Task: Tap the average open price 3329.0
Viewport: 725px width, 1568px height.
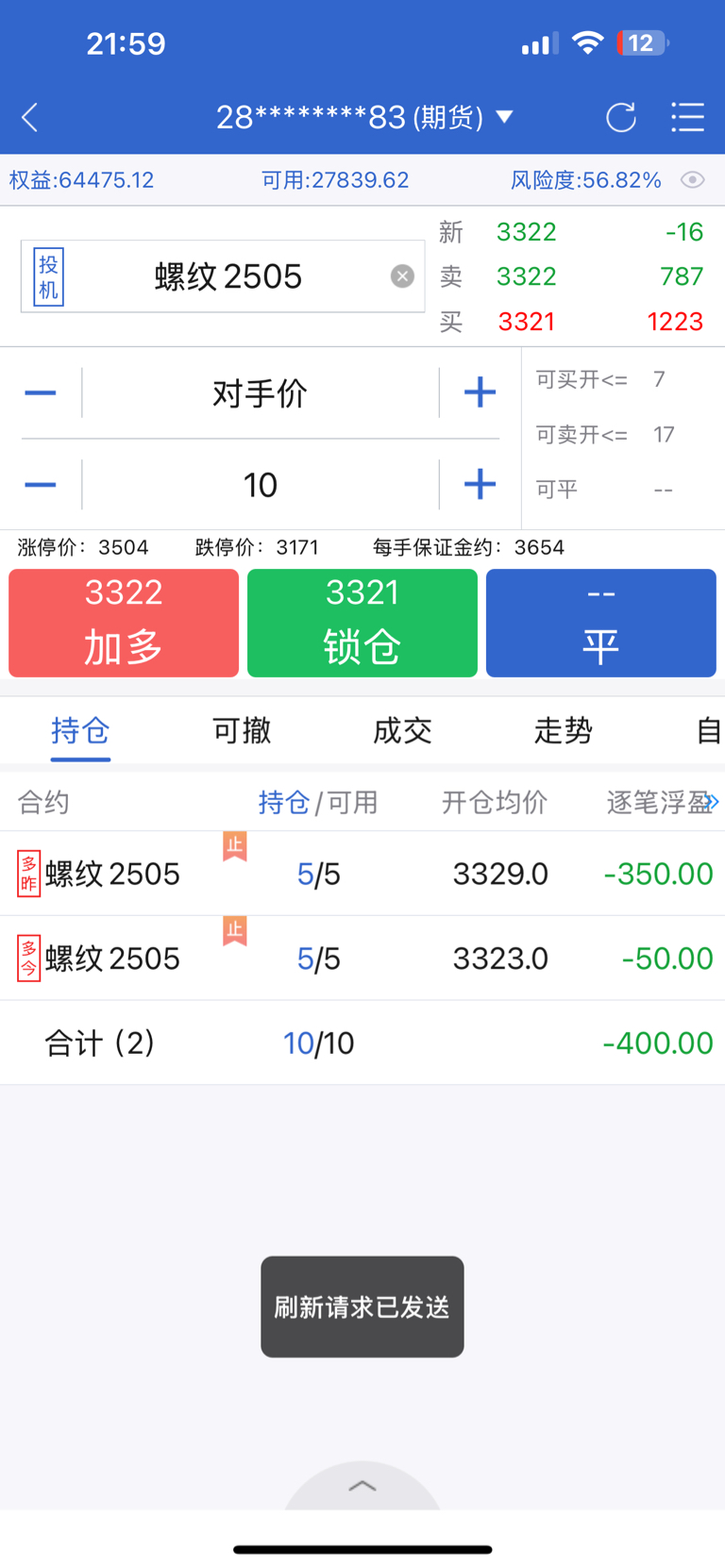Action: pos(500,874)
